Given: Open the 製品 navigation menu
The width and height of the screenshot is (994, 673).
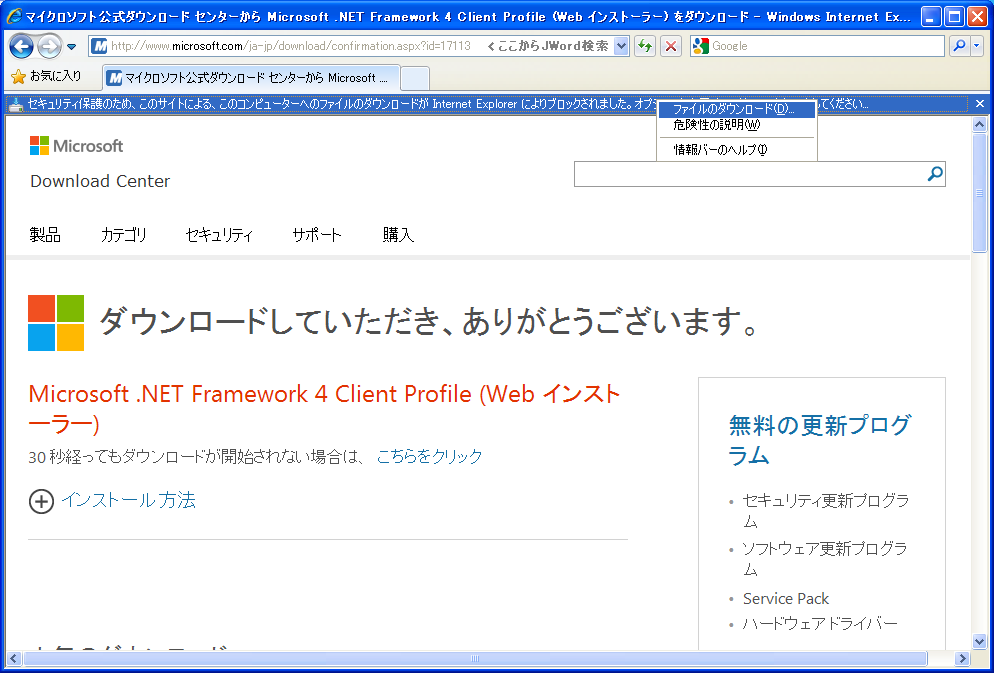Looking at the screenshot, I should point(45,235).
